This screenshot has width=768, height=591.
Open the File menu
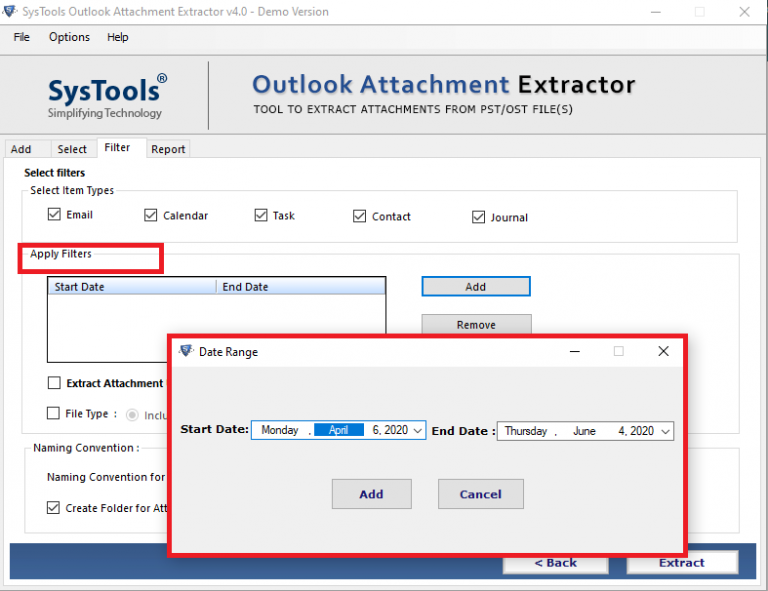tap(21, 37)
